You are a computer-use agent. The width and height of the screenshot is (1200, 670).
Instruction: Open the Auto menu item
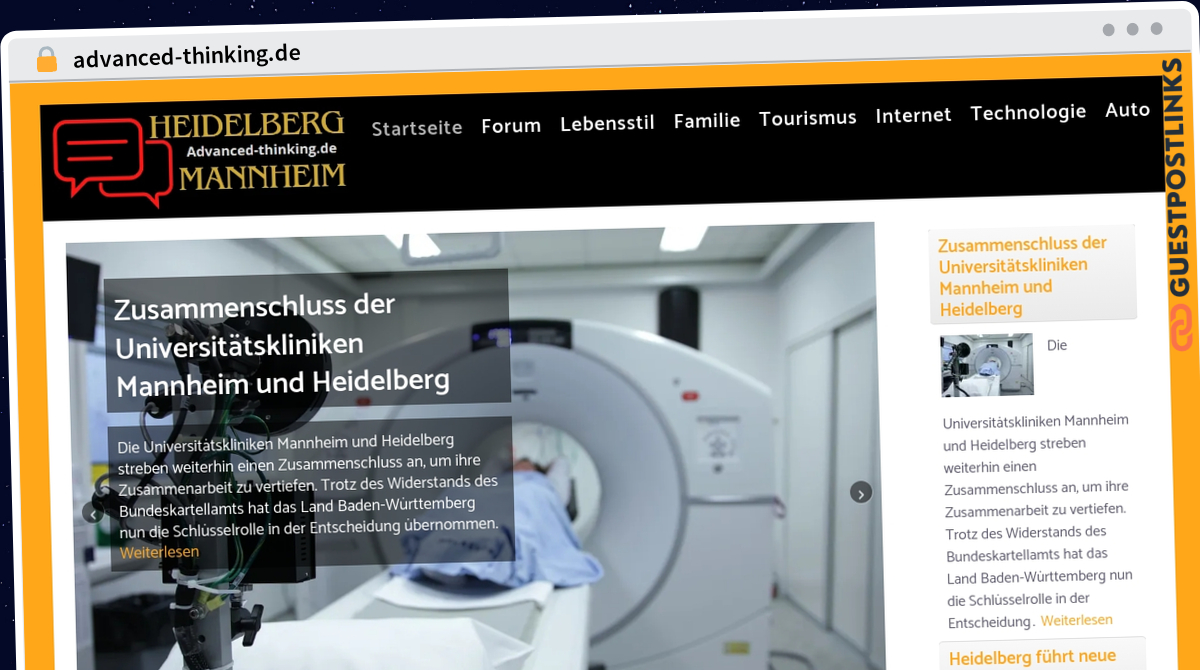1128,110
